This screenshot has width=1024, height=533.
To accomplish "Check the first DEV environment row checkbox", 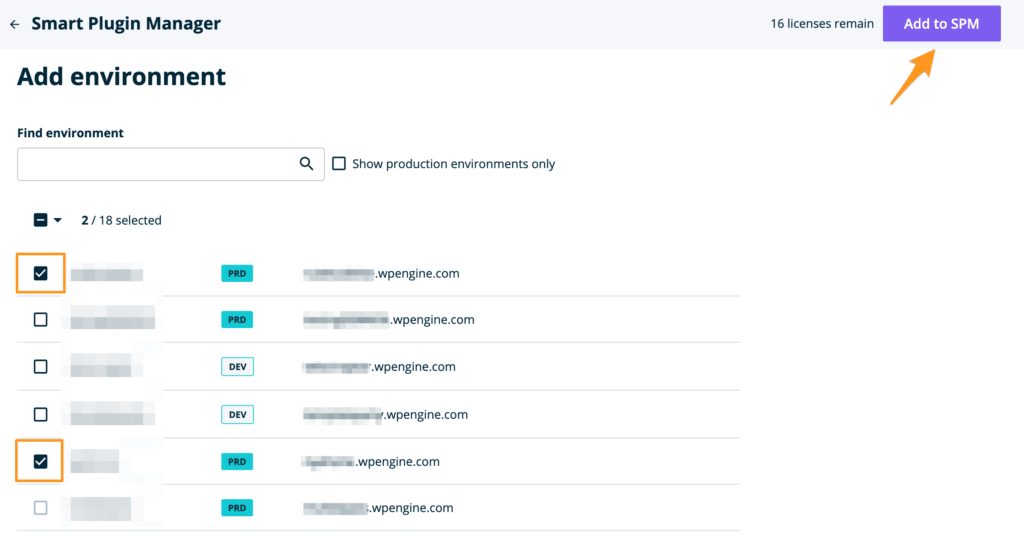I will tap(40, 366).
